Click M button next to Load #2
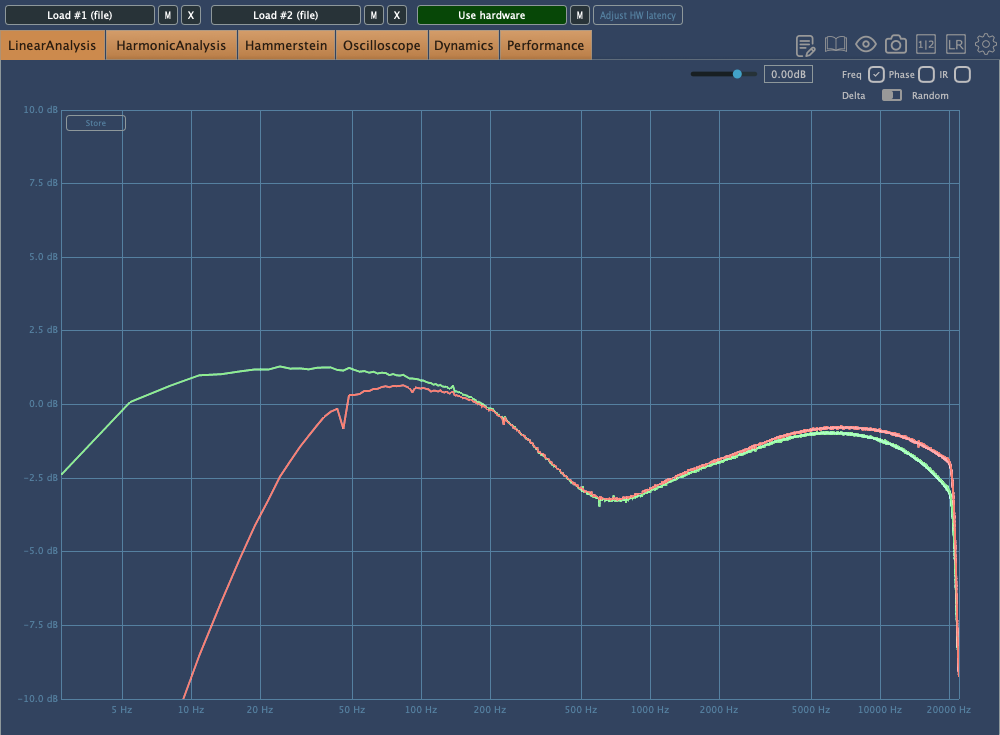 tap(373, 15)
